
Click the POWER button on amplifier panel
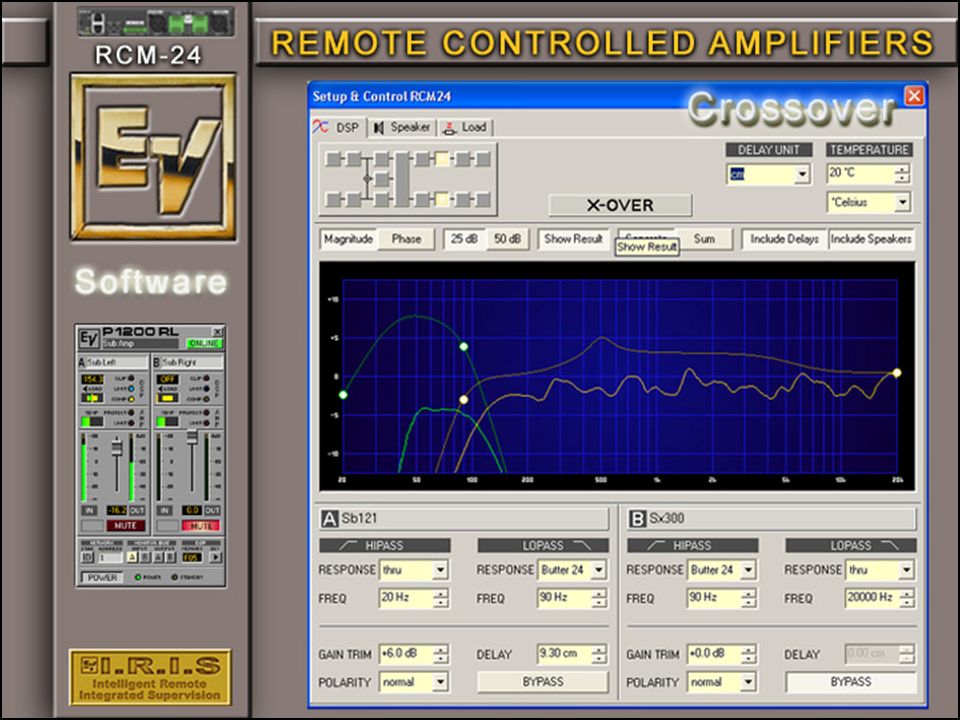click(x=102, y=577)
